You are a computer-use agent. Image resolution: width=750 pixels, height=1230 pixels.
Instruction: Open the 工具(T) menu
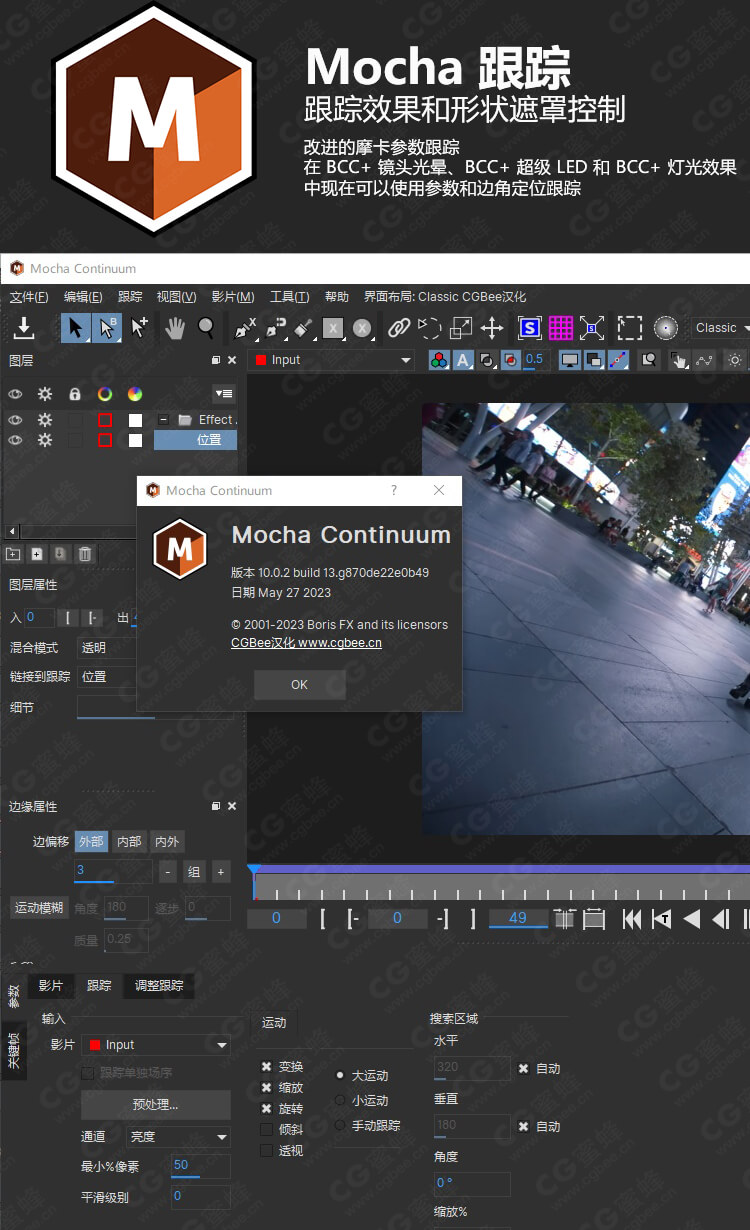pos(289,297)
